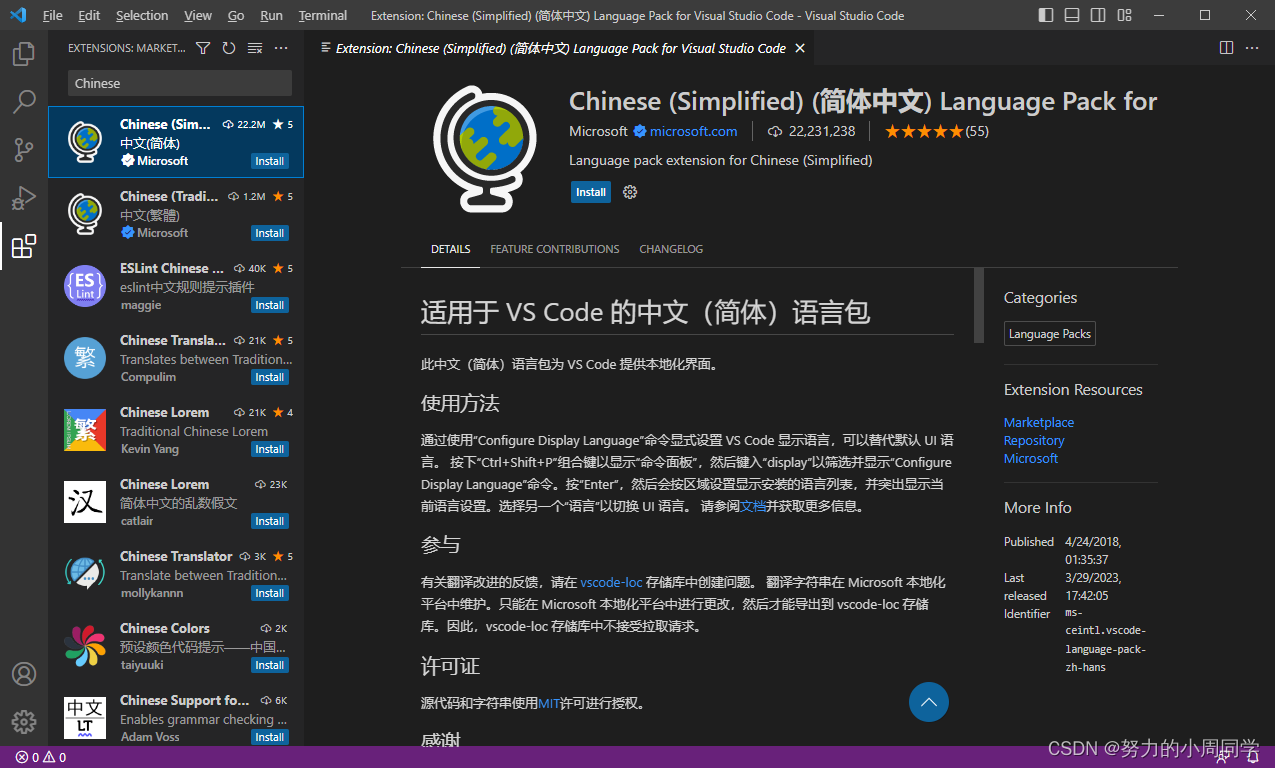This screenshot has height=768, width=1275.
Task: Split the editor to the right
Action: (1226, 47)
